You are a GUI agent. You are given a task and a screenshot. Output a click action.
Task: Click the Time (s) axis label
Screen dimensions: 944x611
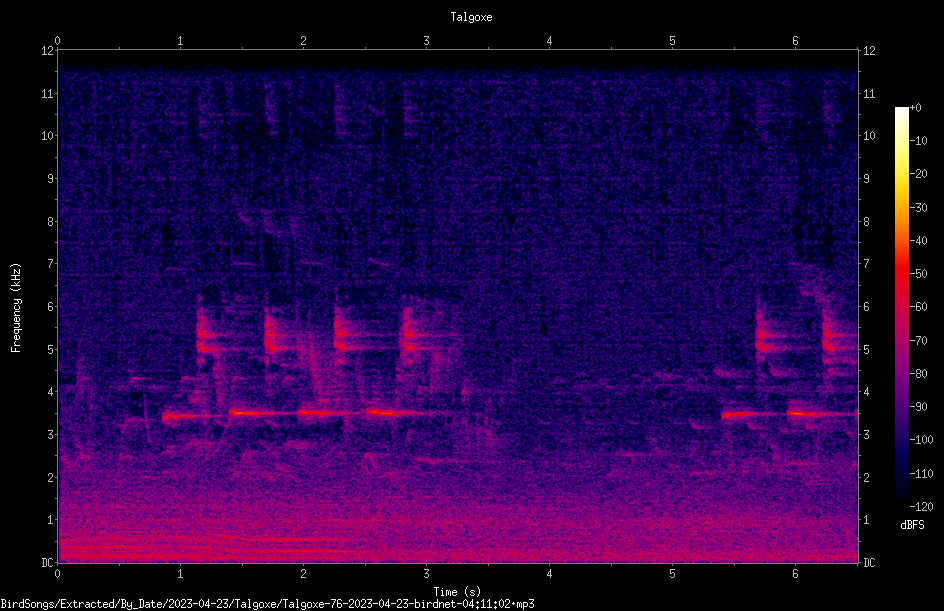pyautogui.click(x=457, y=592)
